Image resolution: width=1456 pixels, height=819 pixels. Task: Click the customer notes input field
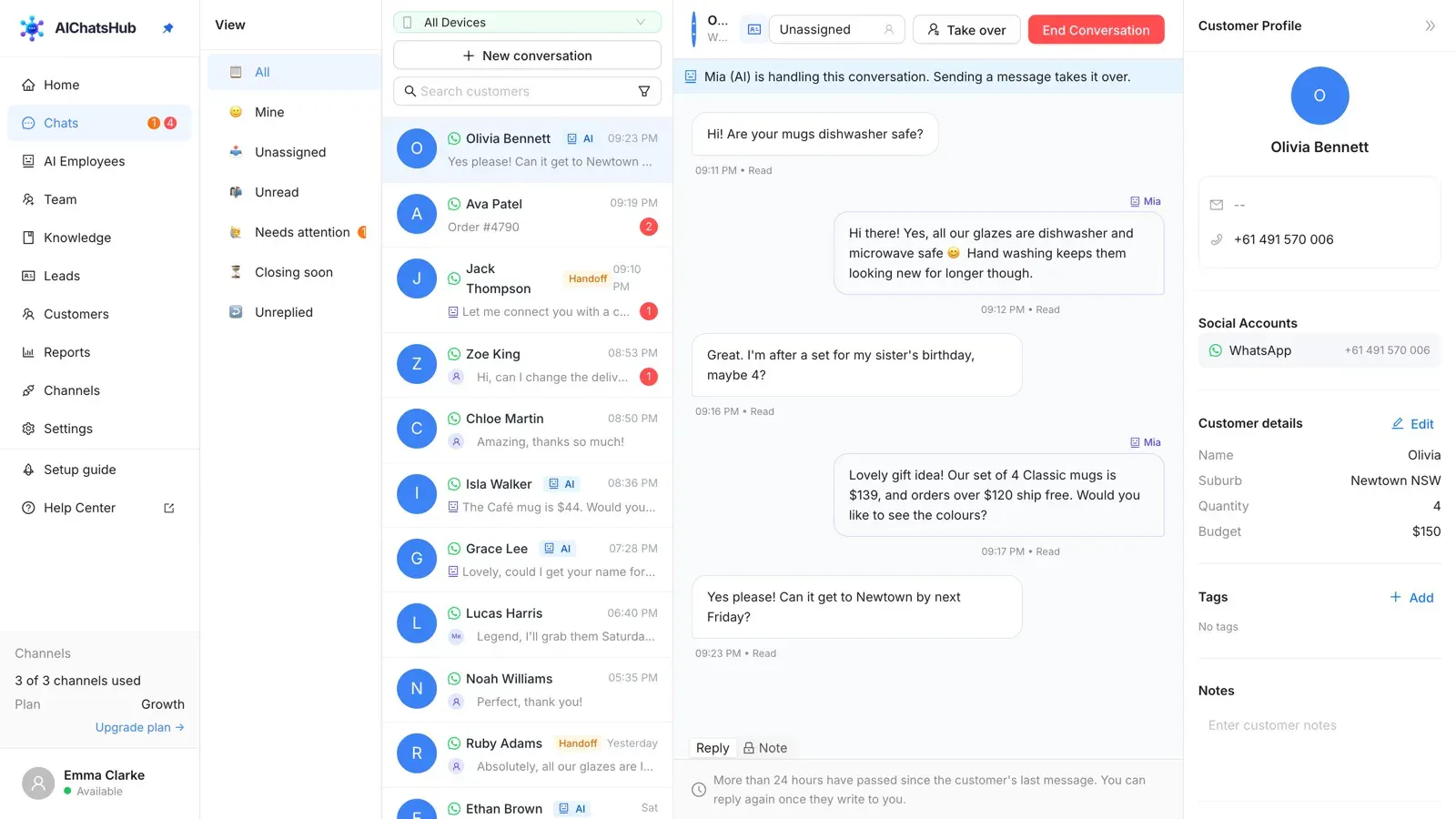click(1319, 725)
